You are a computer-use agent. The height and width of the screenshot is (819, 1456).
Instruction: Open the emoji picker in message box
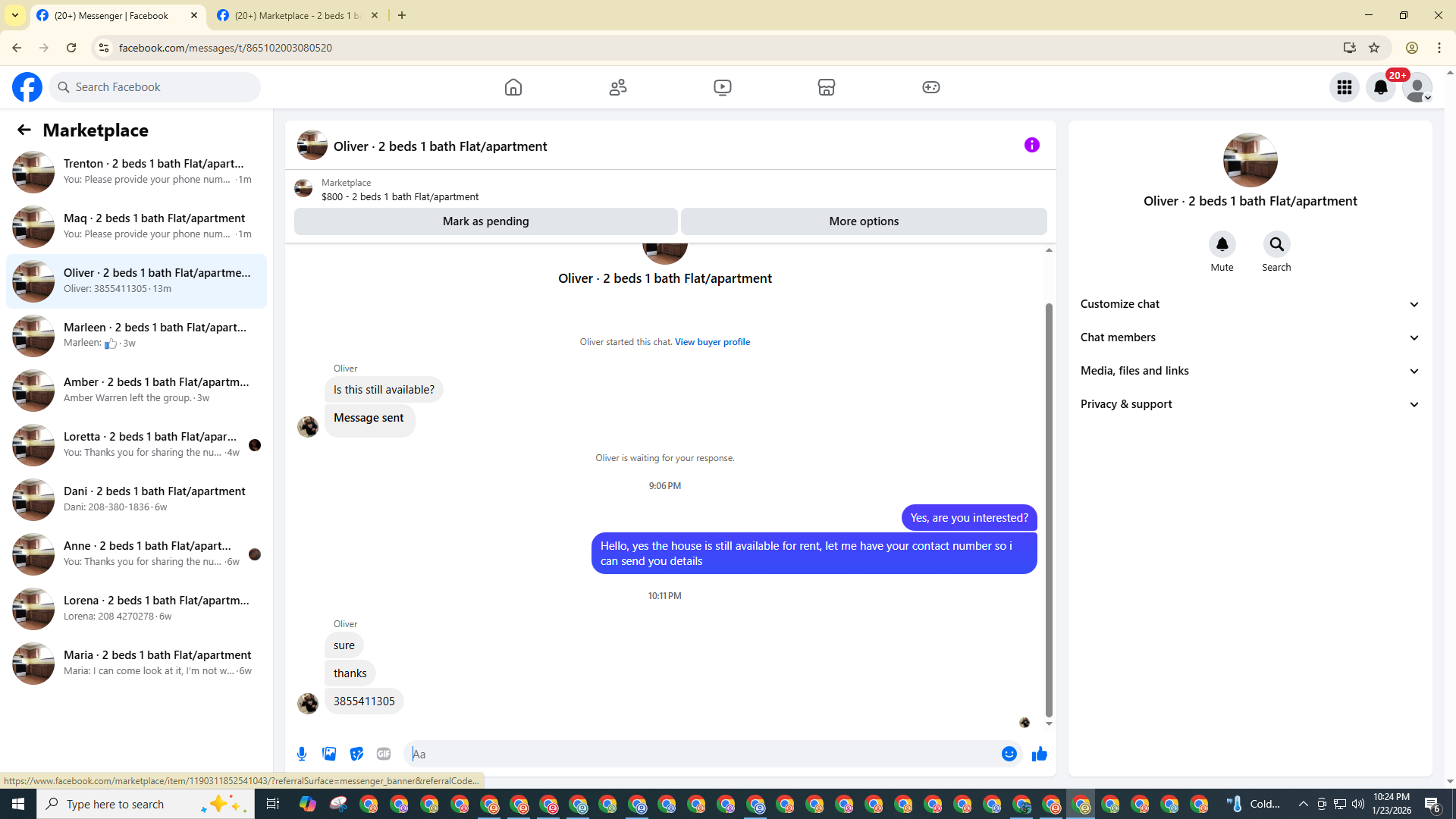(x=1009, y=754)
